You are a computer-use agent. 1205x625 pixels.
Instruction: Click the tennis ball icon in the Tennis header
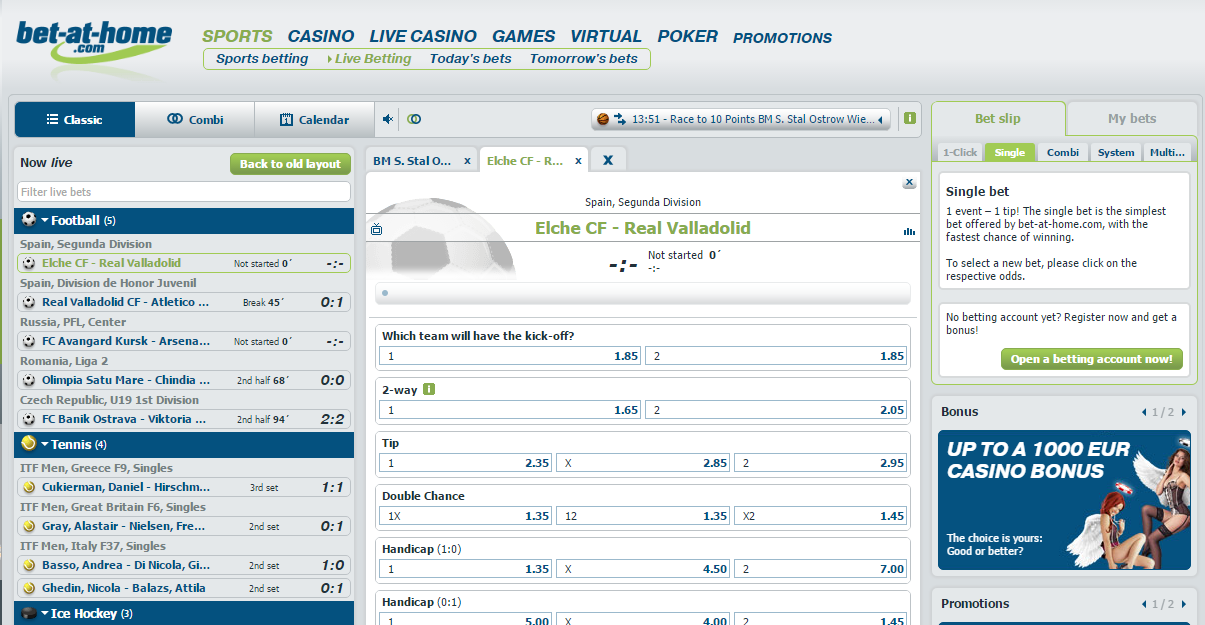[28, 443]
